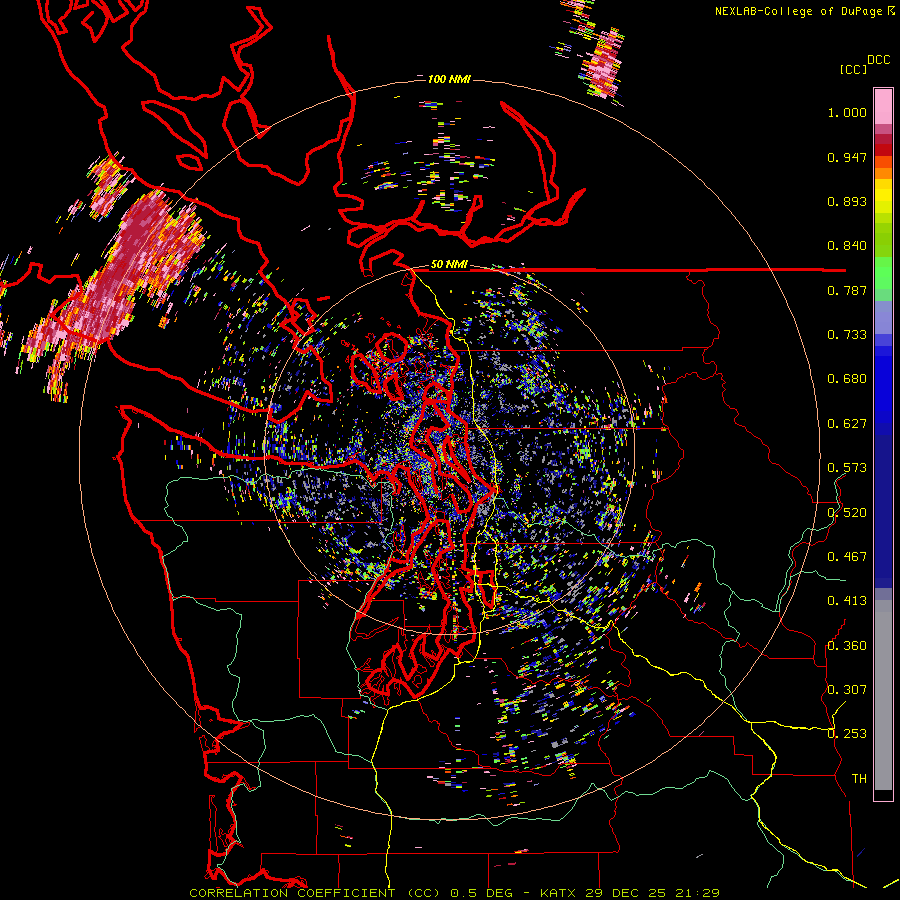Screen dimensions: 900x900
Task: Click the NEXLAB-College of DuPage title text
Action: (x=799, y=11)
